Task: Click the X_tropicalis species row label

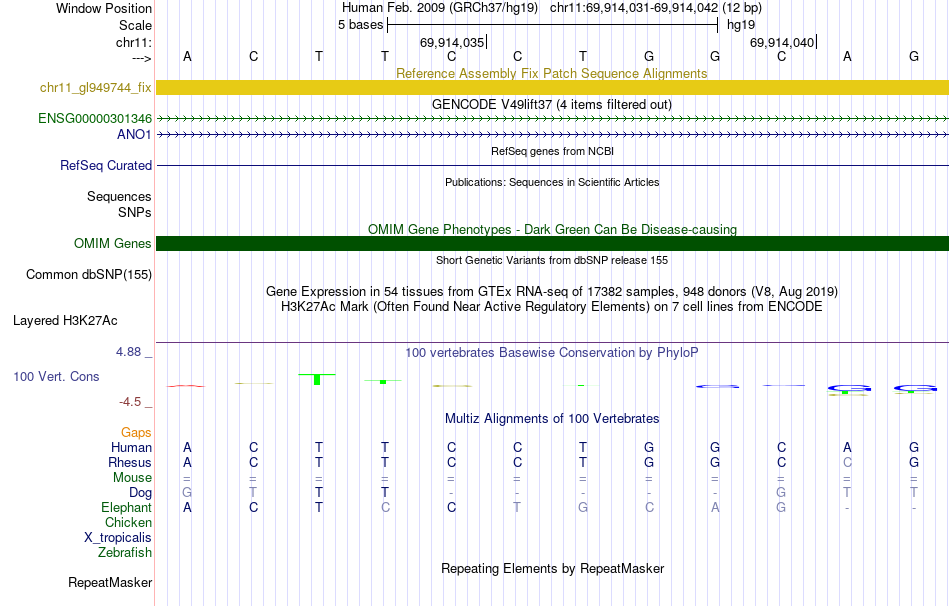Action: (x=118, y=538)
